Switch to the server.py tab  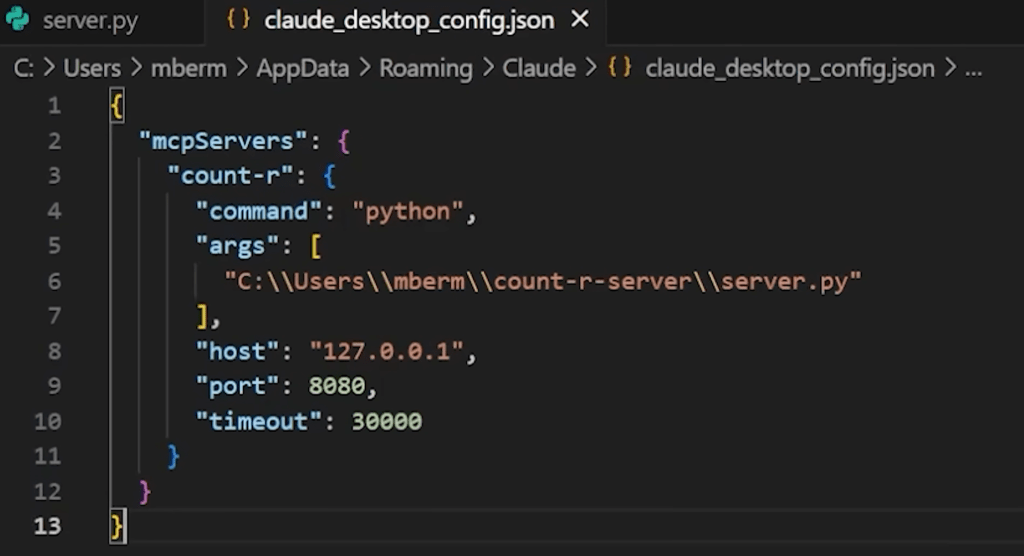coord(90,20)
